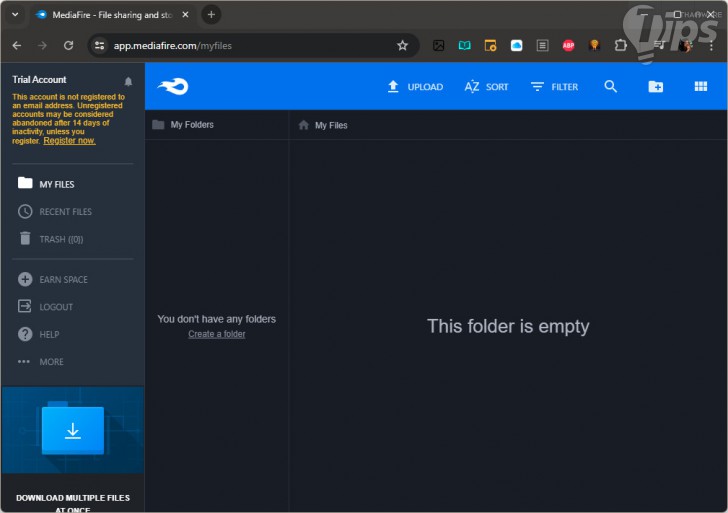
Task: Click the Create a folder link
Action: pyautogui.click(x=217, y=334)
